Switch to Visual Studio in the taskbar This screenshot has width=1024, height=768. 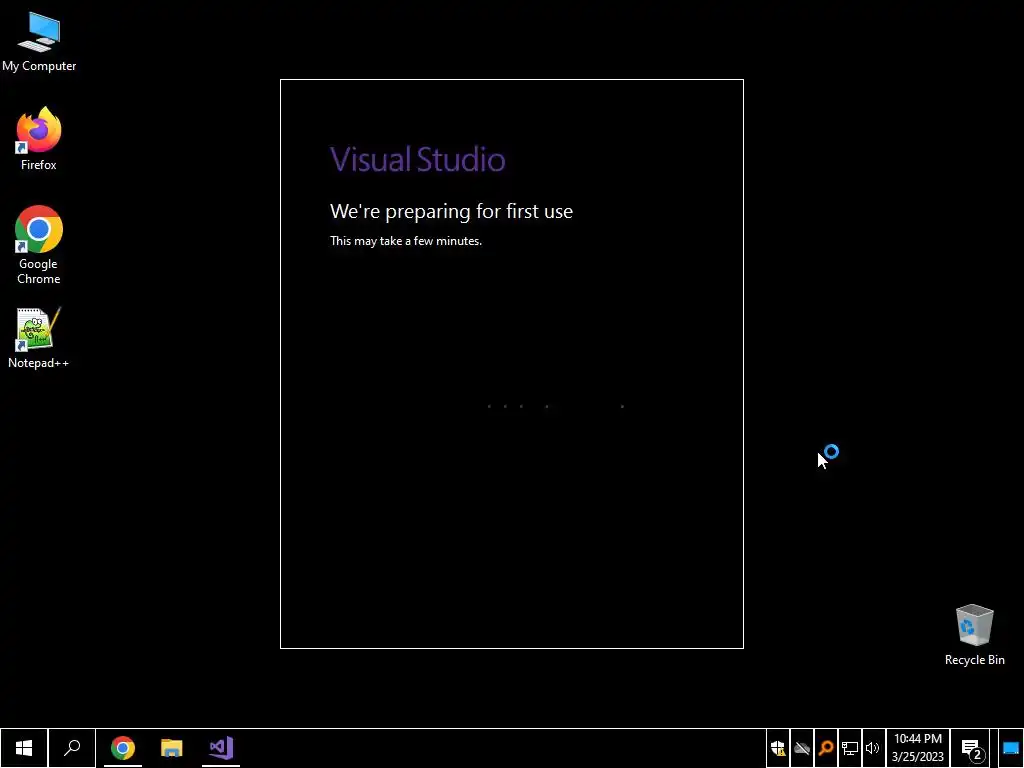tap(221, 748)
